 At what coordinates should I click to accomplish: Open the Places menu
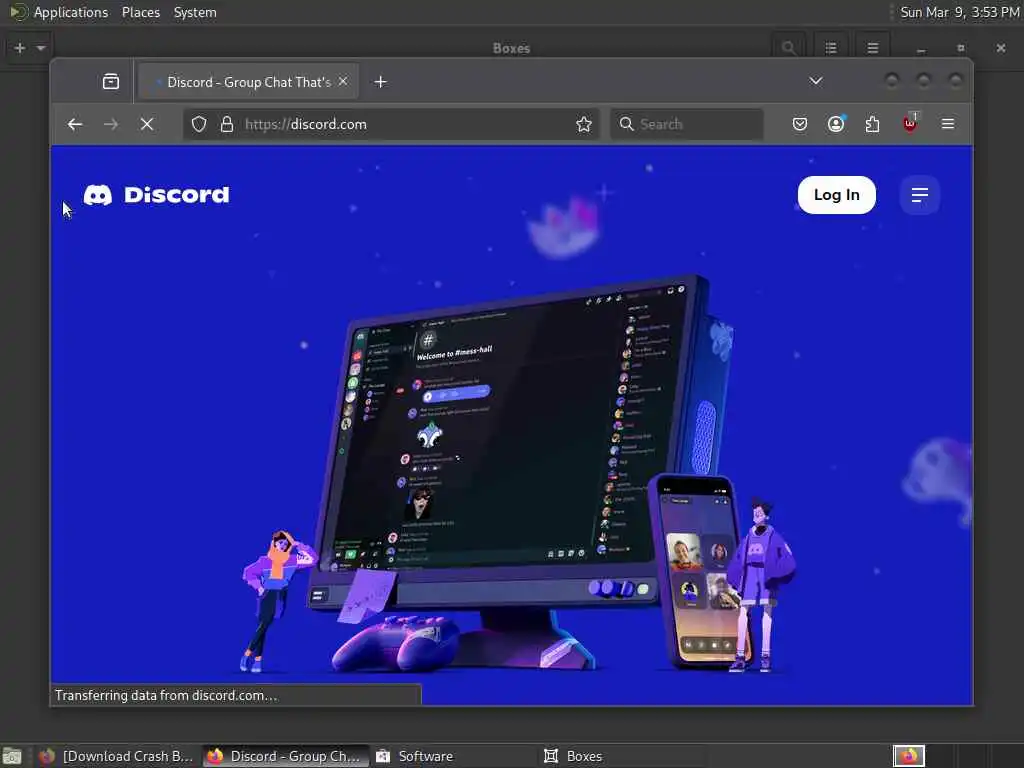click(x=140, y=12)
